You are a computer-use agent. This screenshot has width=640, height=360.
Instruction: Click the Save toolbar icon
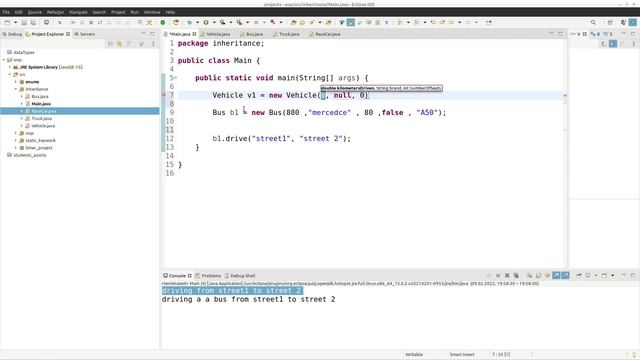(x=24, y=22)
